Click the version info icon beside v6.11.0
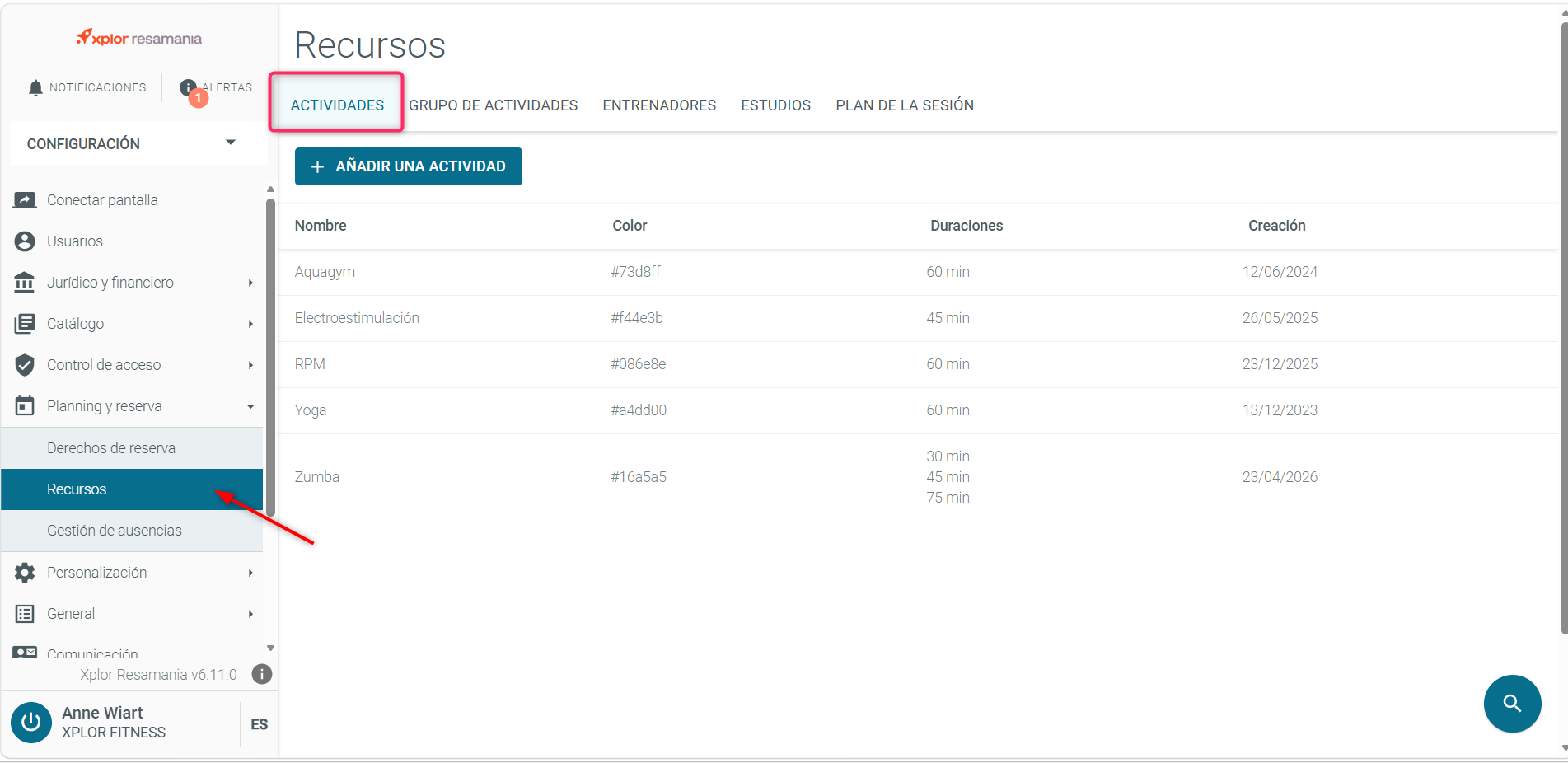Image resolution: width=1568 pixels, height=763 pixels. 262,674
